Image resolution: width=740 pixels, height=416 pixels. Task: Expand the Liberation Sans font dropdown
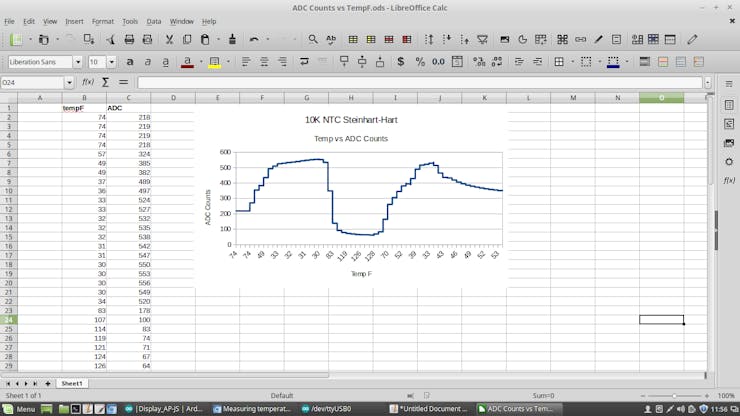coord(78,62)
